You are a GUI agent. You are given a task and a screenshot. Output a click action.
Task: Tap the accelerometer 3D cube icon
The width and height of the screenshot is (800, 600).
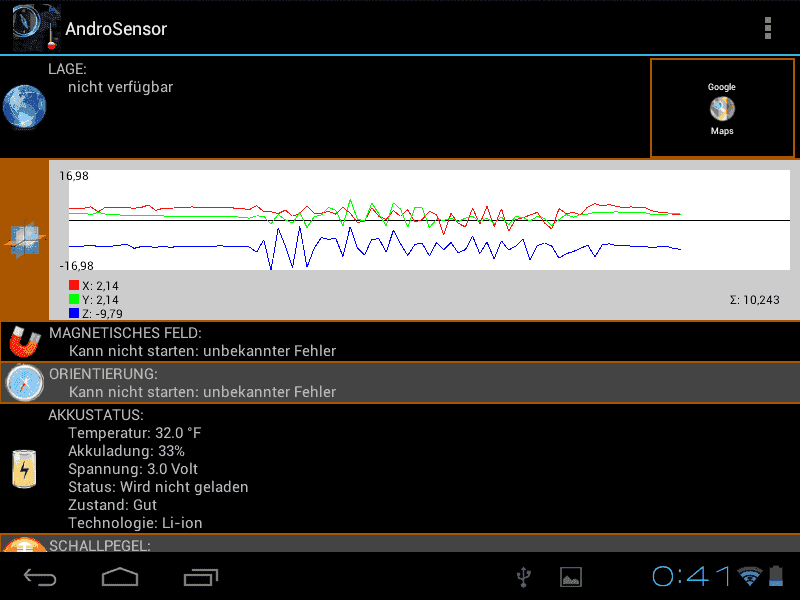click(25, 239)
